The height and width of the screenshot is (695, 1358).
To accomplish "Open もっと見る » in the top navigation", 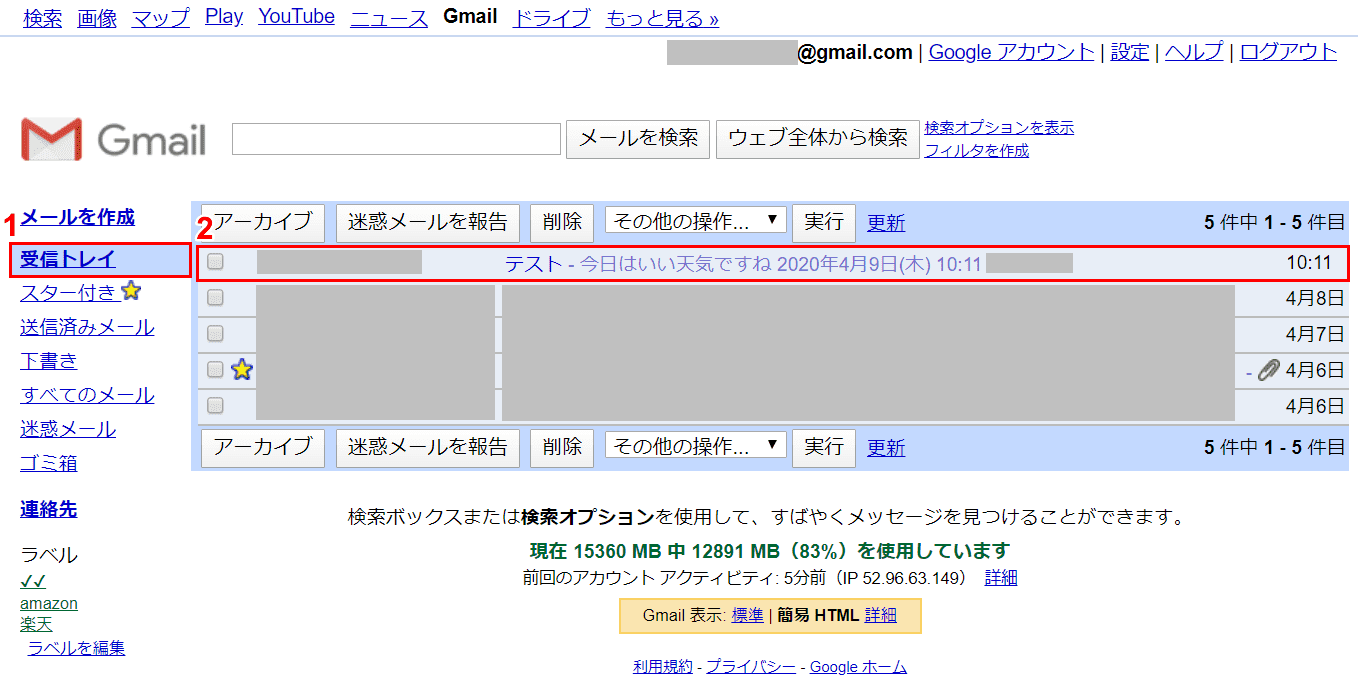I will (x=662, y=18).
